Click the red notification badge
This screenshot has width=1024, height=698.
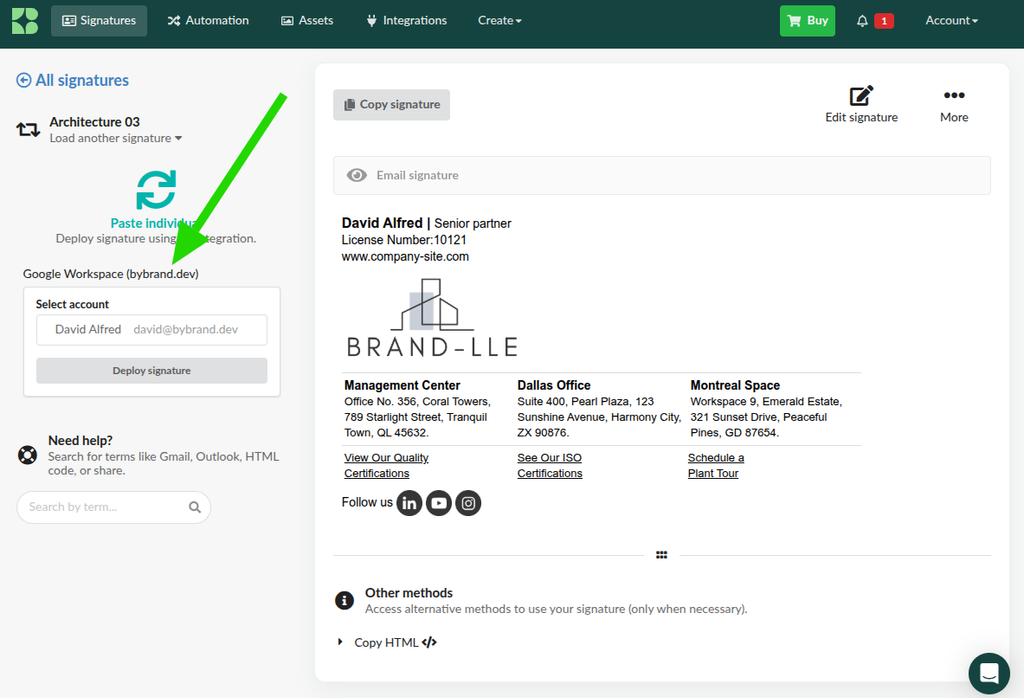click(884, 21)
